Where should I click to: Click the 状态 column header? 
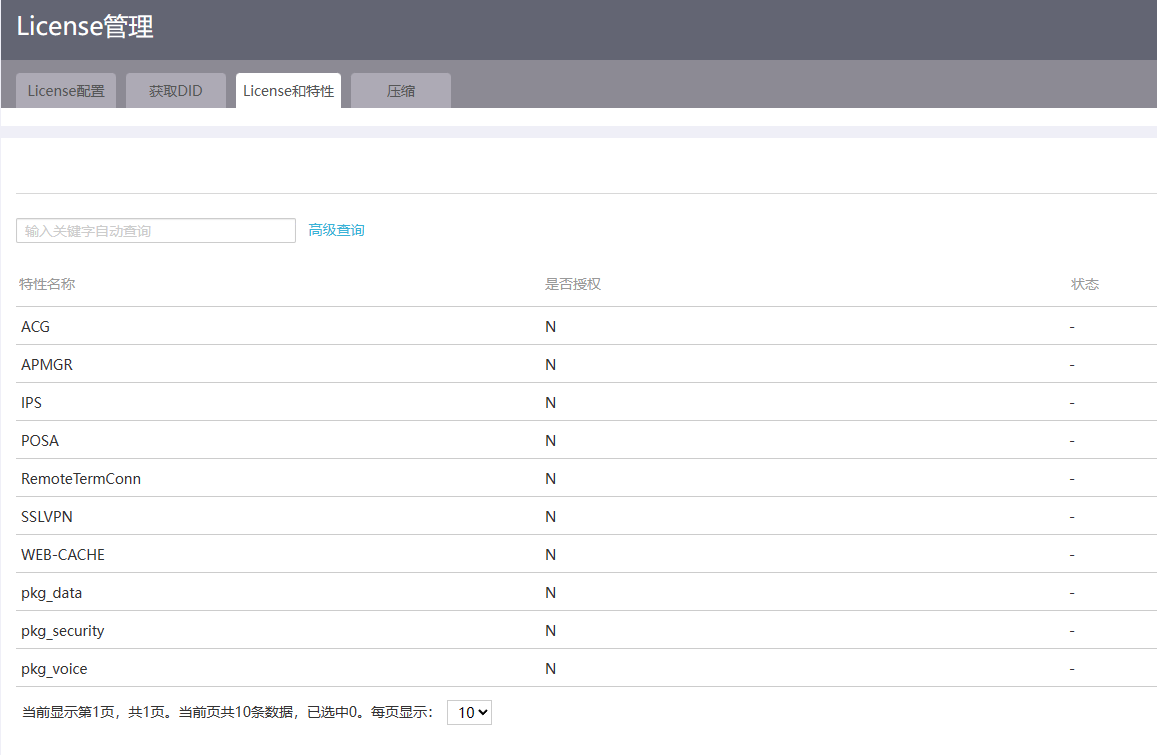click(x=1084, y=284)
